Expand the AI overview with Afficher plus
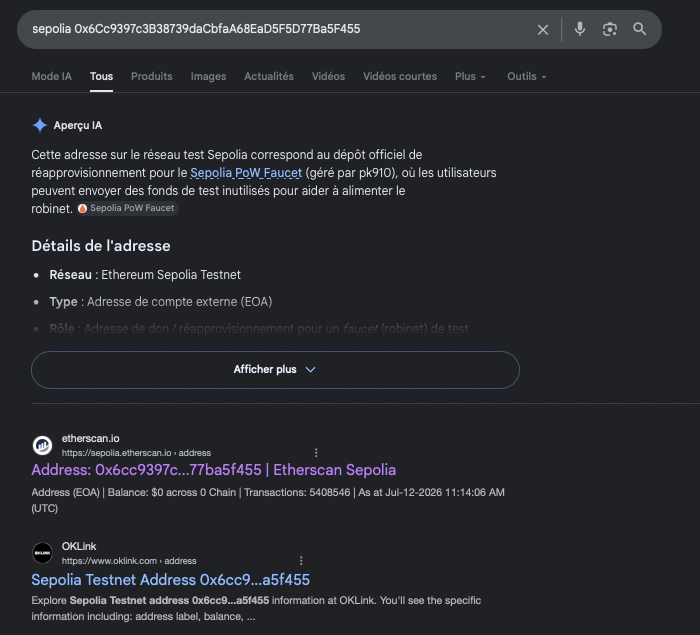This screenshot has height=635, width=700. [275, 370]
